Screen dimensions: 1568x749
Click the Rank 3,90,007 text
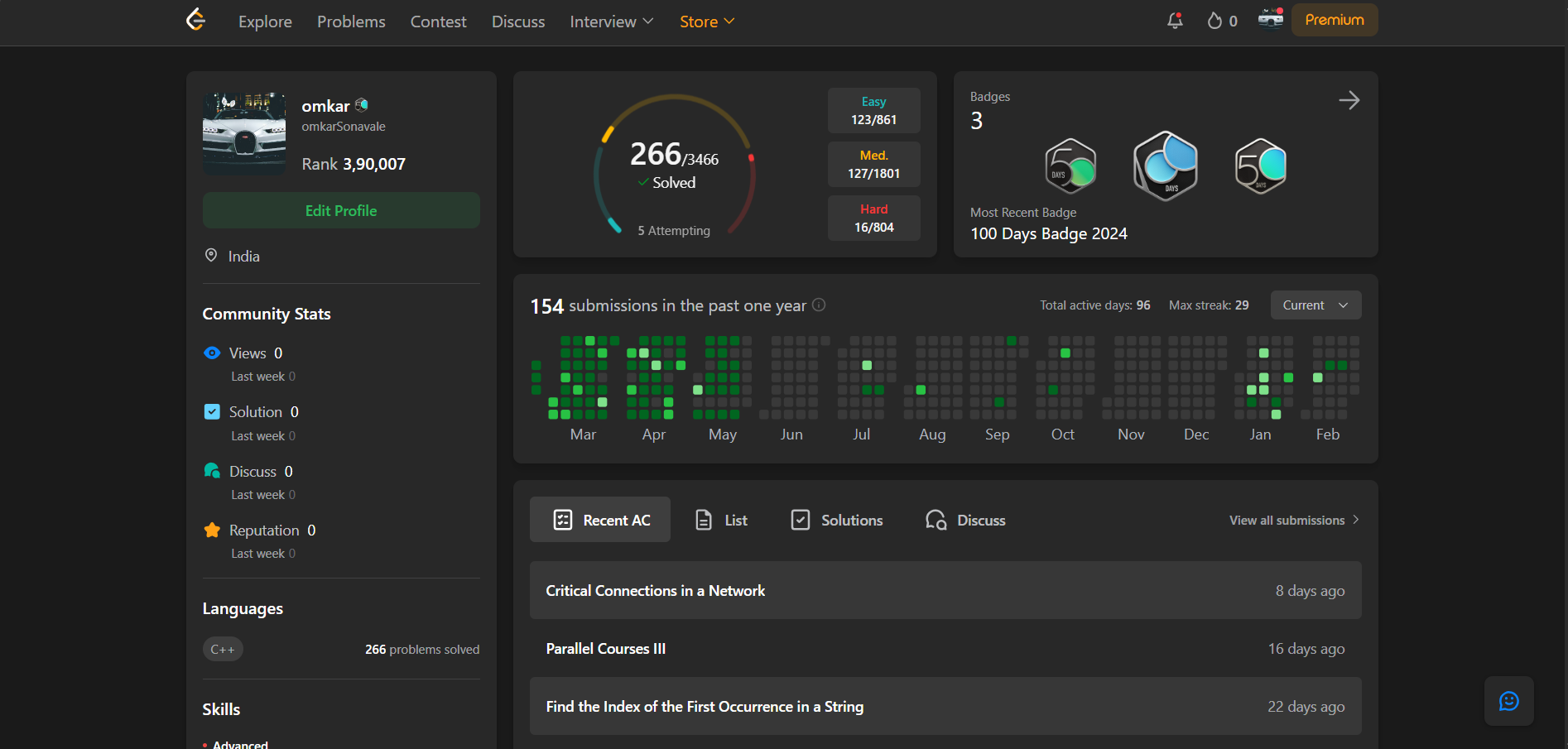pyautogui.click(x=354, y=164)
